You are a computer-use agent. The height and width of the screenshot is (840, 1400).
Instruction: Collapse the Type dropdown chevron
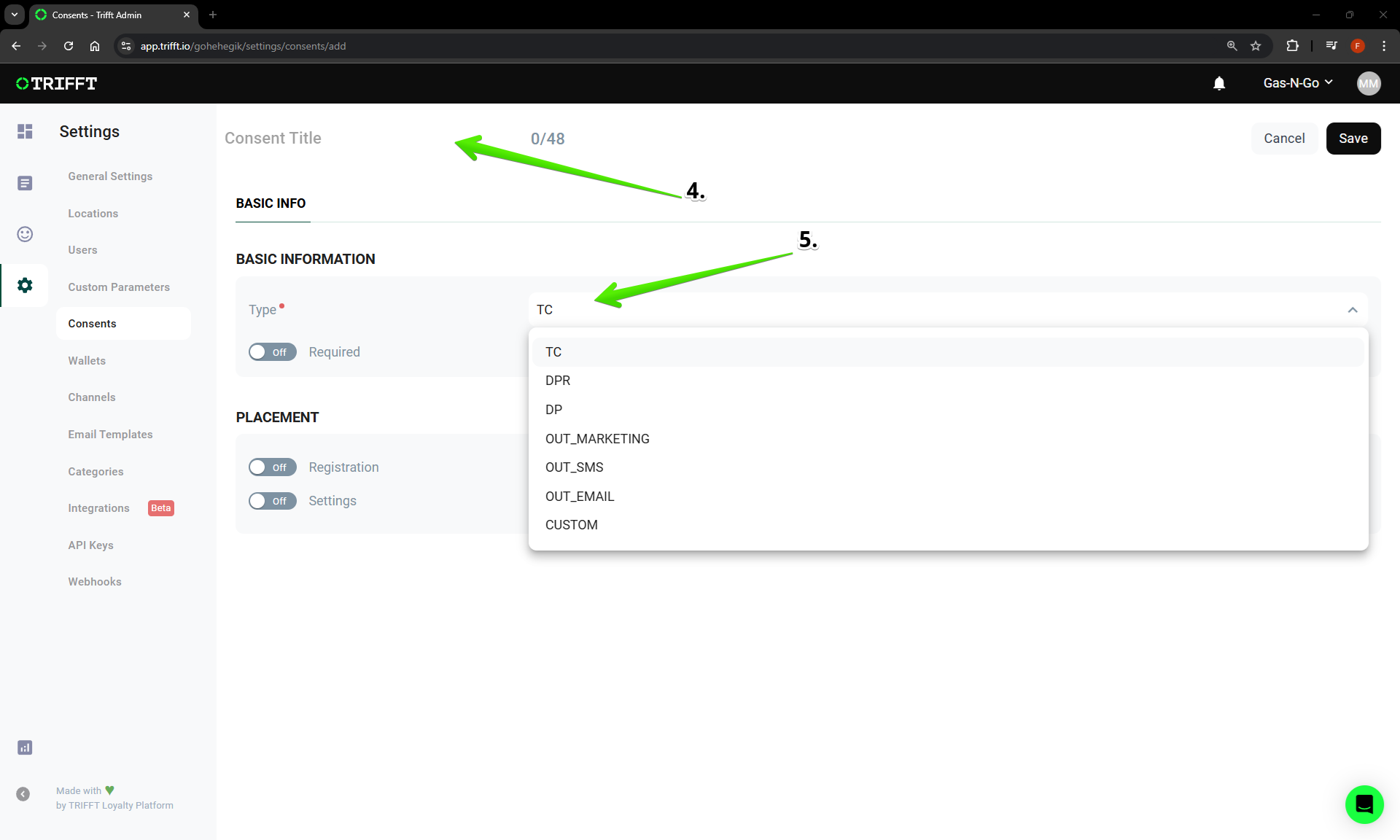(x=1353, y=310)
